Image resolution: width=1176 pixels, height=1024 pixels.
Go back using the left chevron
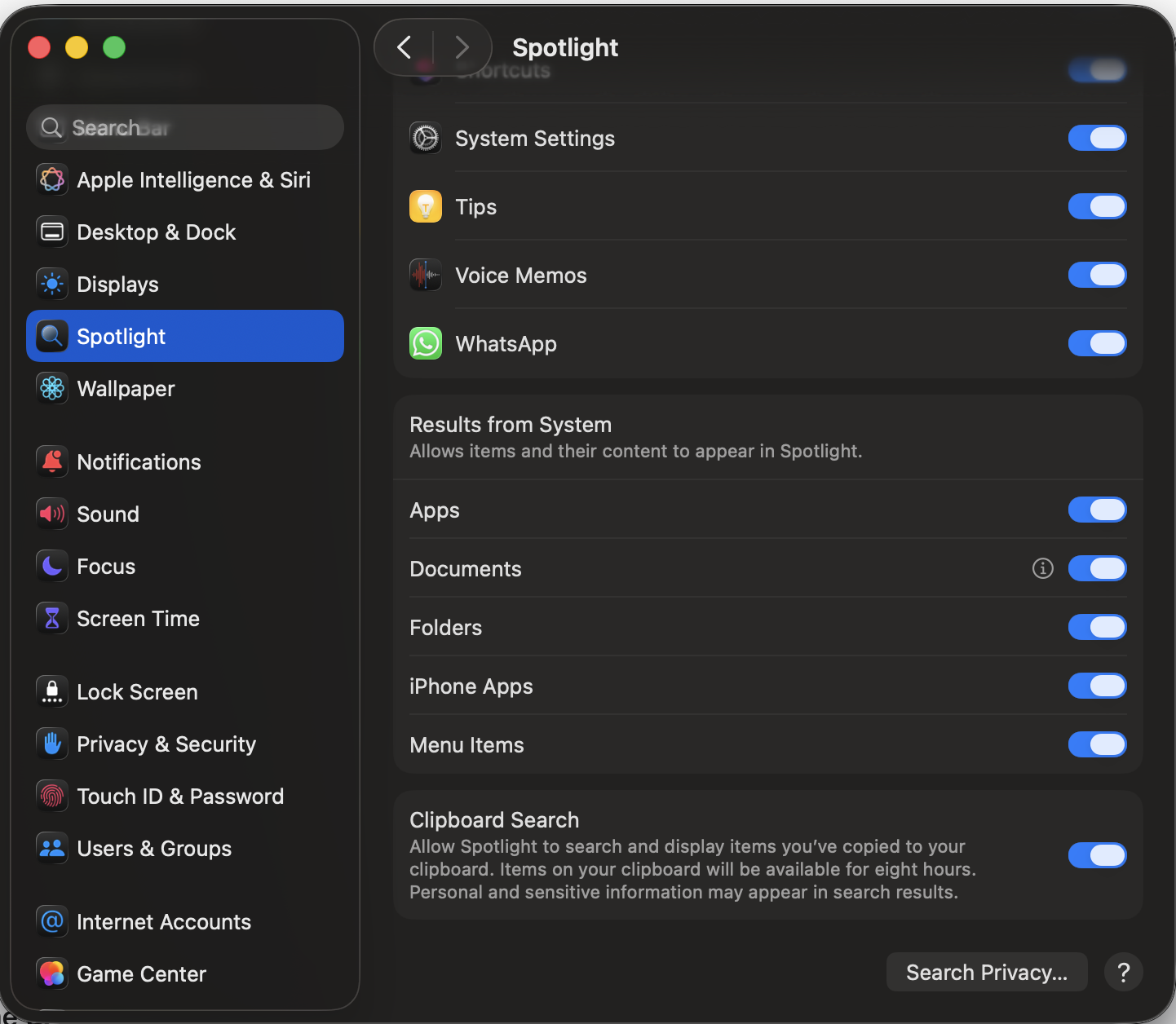pyautogui.click(x=405, y=47)
